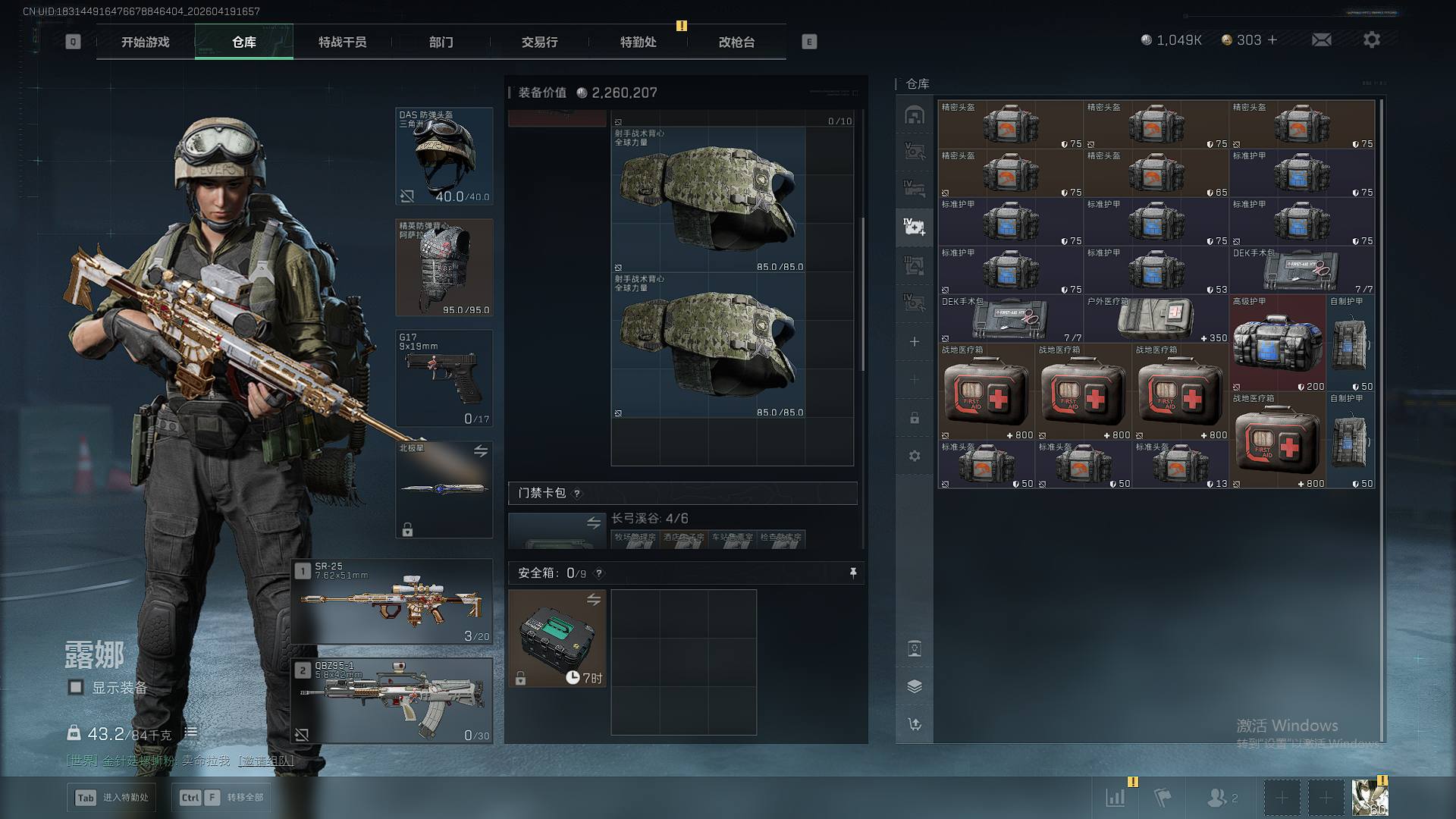The image size is (1456, 819).
Task: Switch to the 特勤处 tab
Action: pos(638,42)
